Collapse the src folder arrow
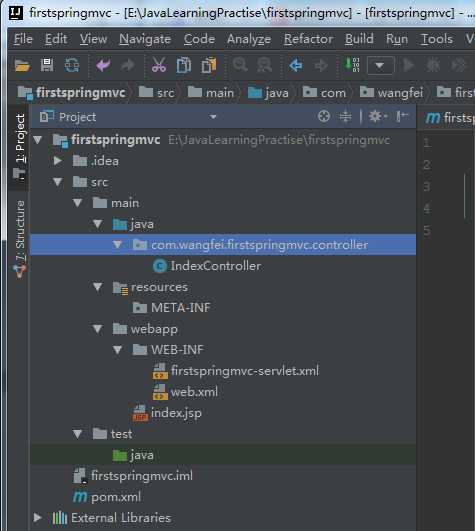This screenshot has width=475, height=531. click(x=58, y=182)
